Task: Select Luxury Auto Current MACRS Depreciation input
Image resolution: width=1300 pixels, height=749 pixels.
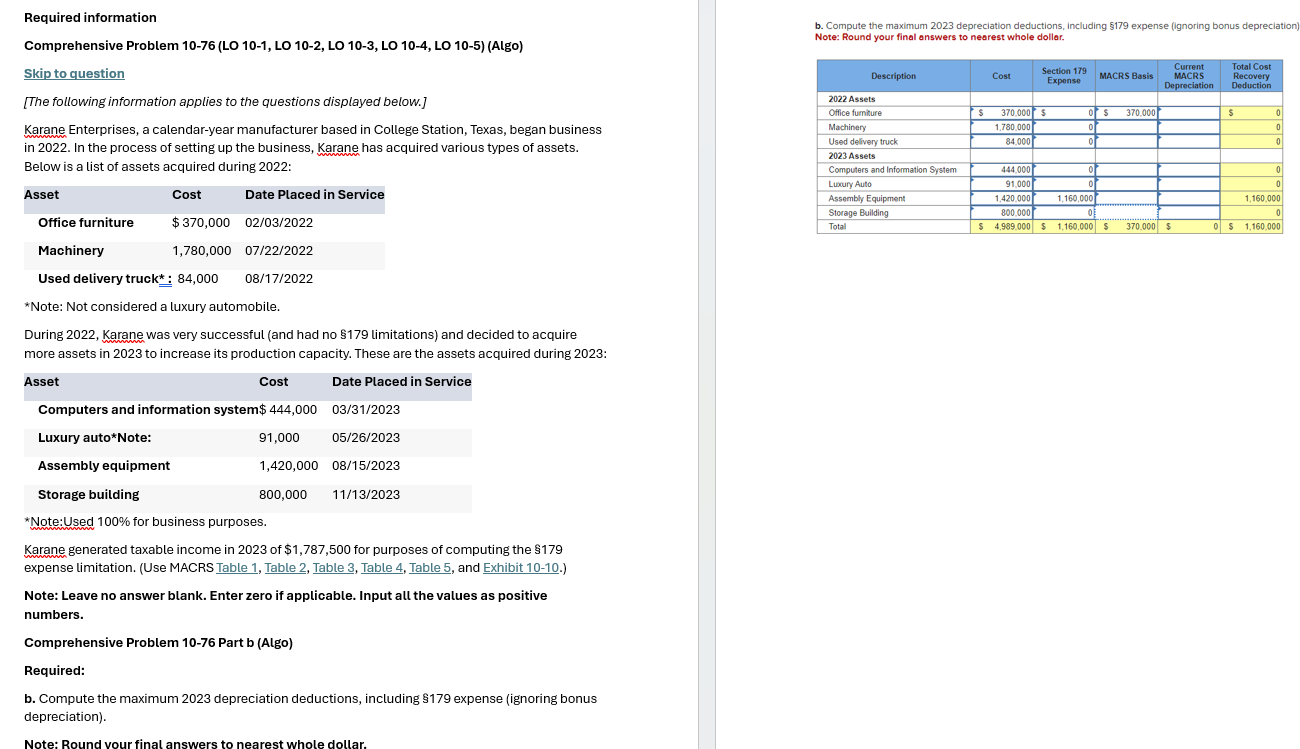Action: [1189, 184]
